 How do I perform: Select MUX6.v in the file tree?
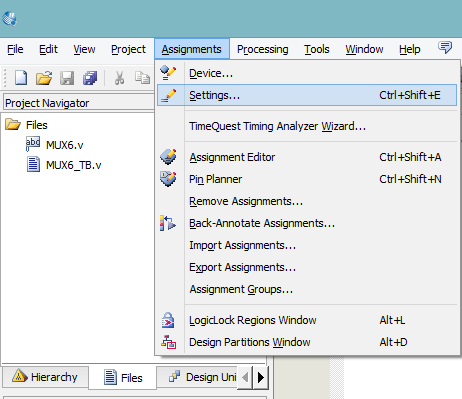(65, 145)
